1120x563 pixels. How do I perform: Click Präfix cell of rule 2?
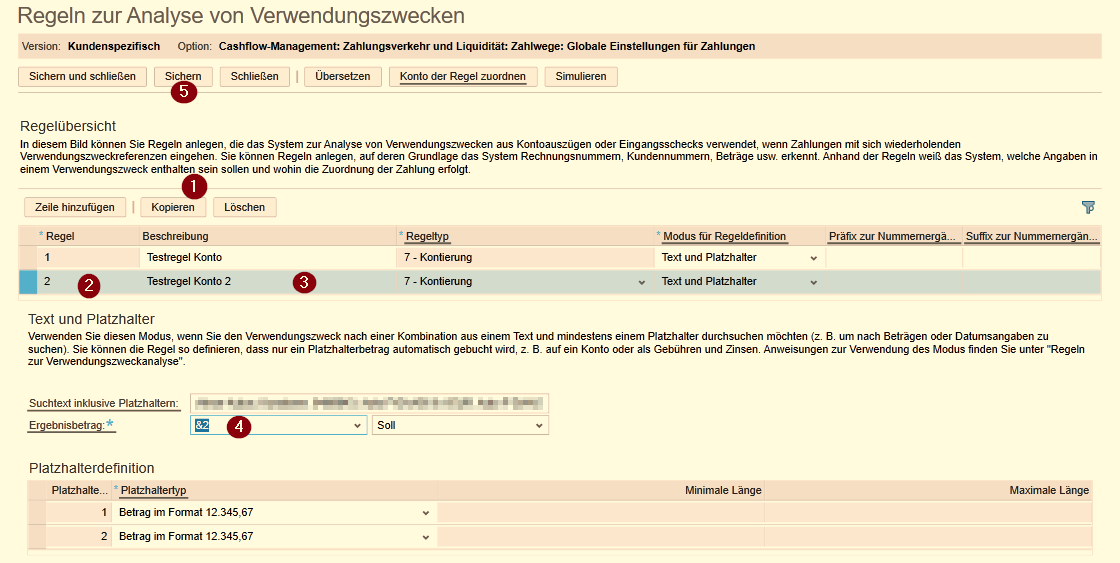coord(894,282)
